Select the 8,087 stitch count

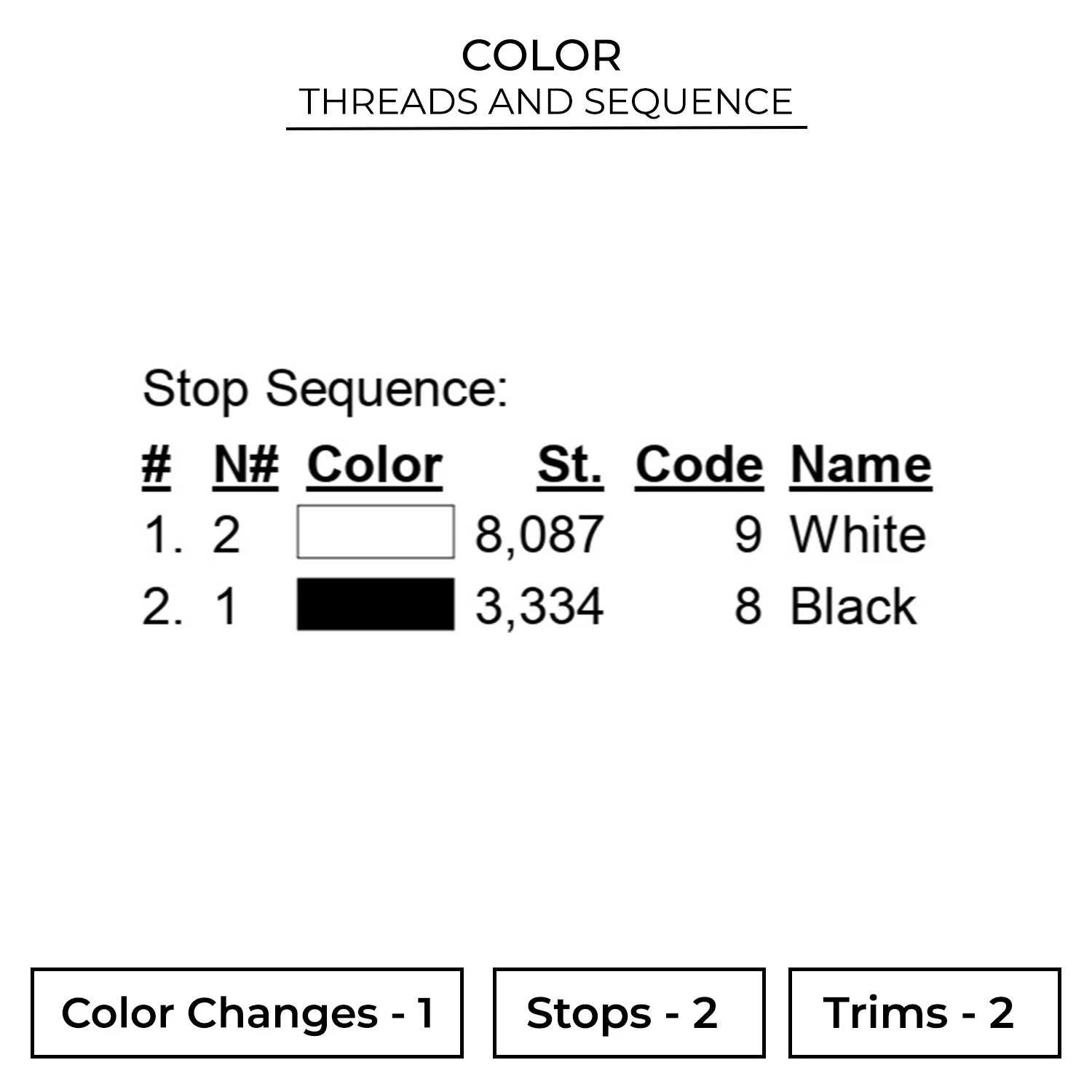[x=539, y=534]
